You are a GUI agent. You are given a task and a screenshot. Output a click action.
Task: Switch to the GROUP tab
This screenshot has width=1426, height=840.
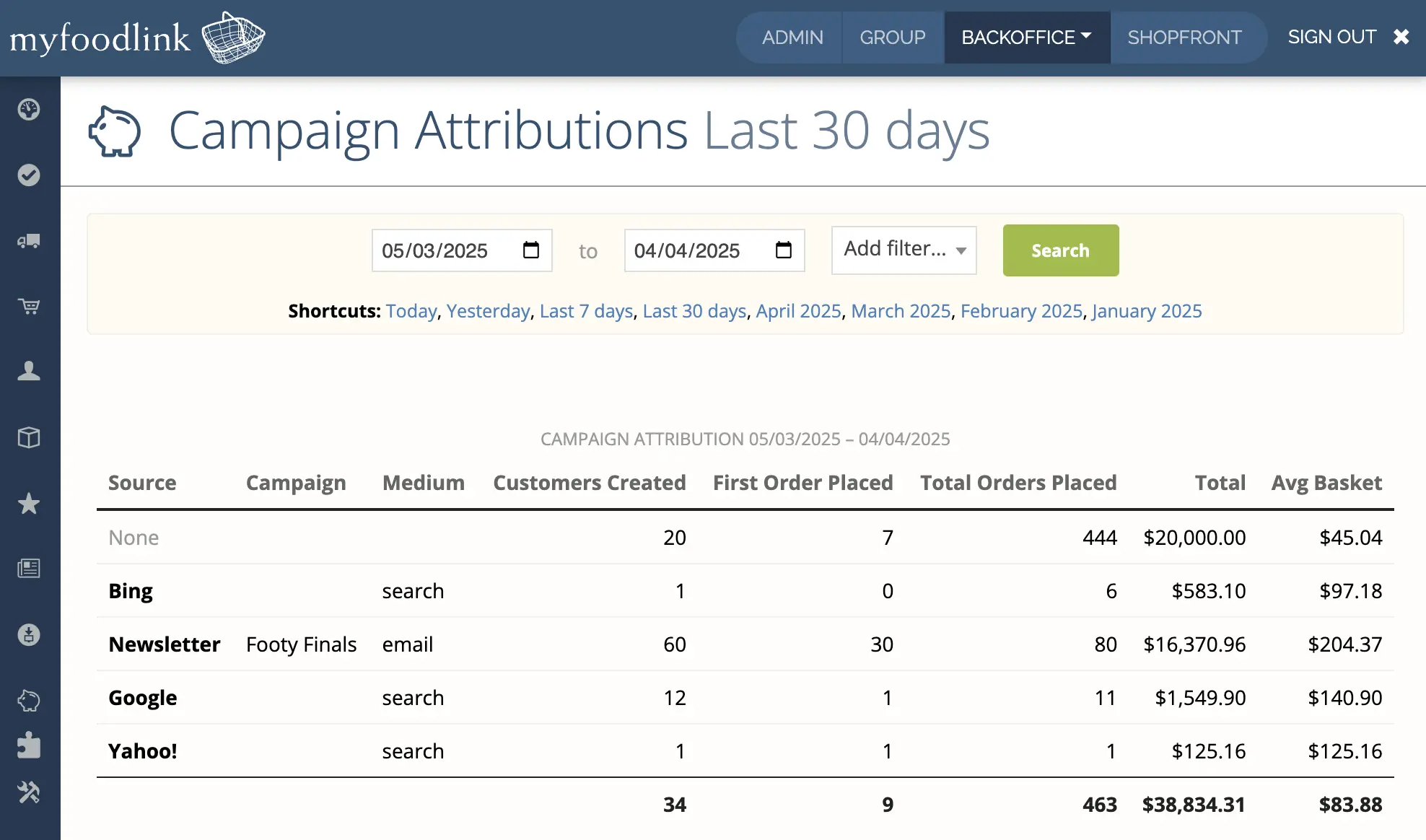pos(892,38)
